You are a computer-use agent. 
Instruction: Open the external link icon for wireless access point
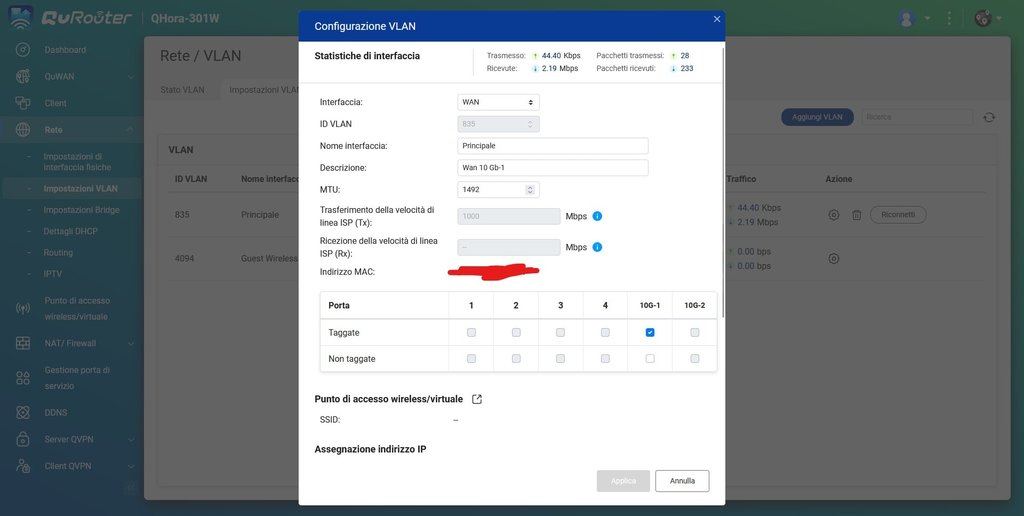coord(477,399)
